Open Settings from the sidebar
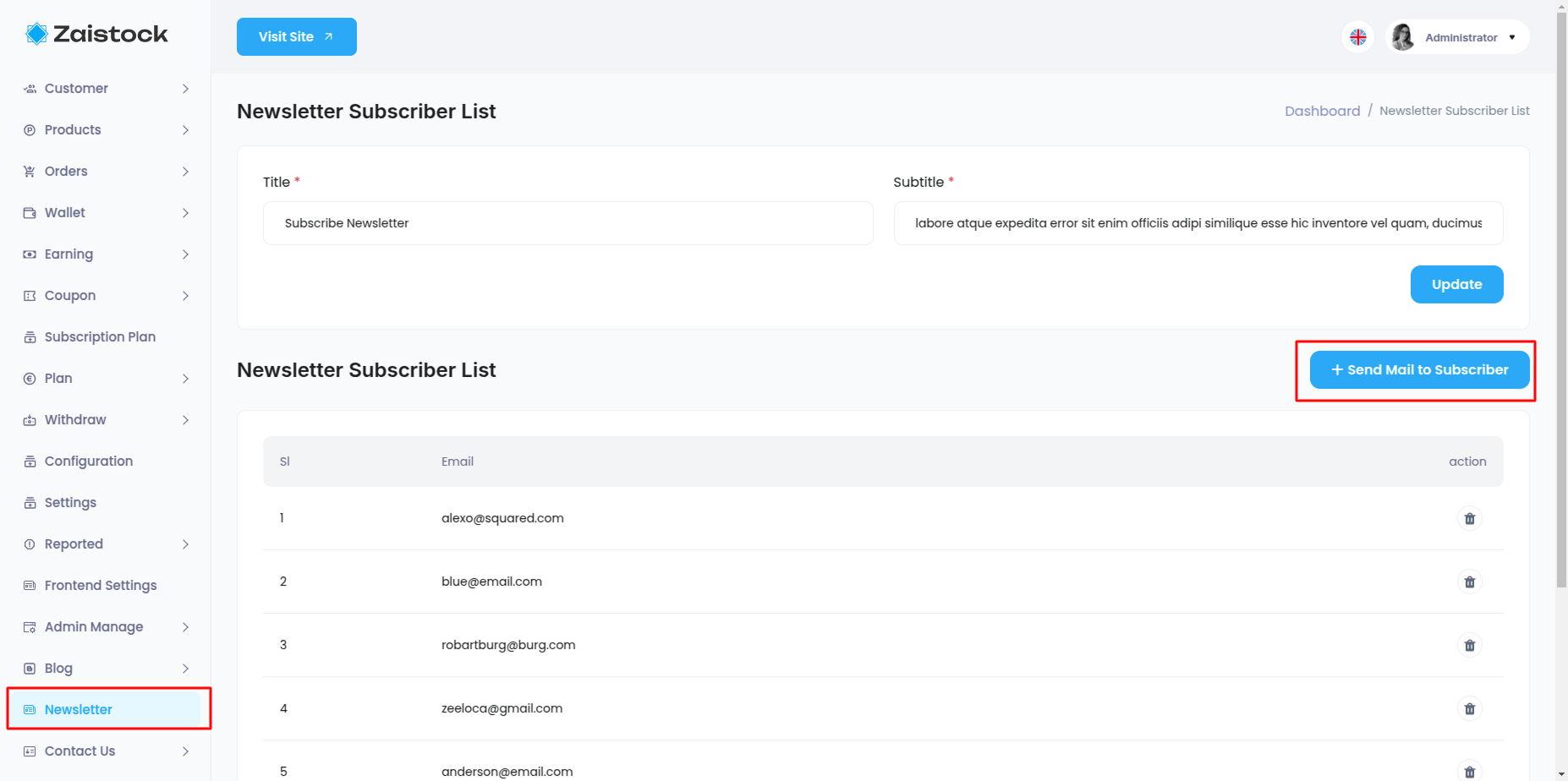This screenshot has width=1568, height=781. click(70, 502)
